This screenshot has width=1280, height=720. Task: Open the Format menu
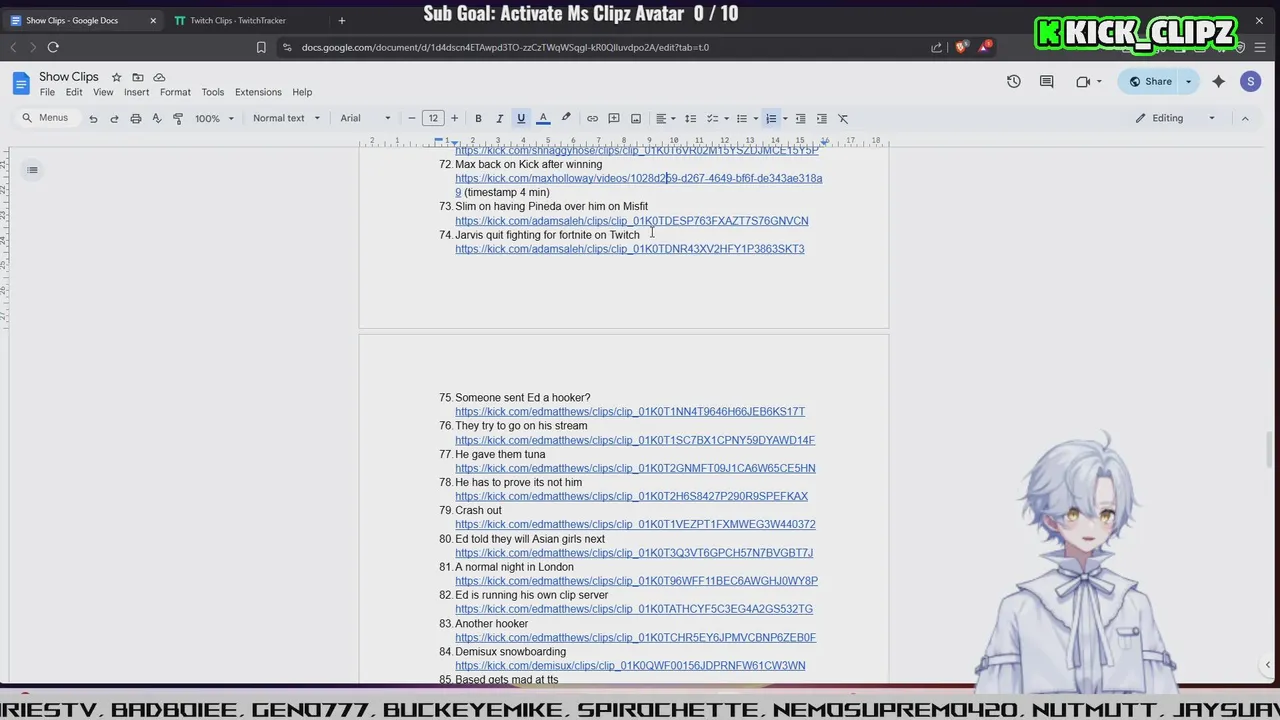(175, 92)
